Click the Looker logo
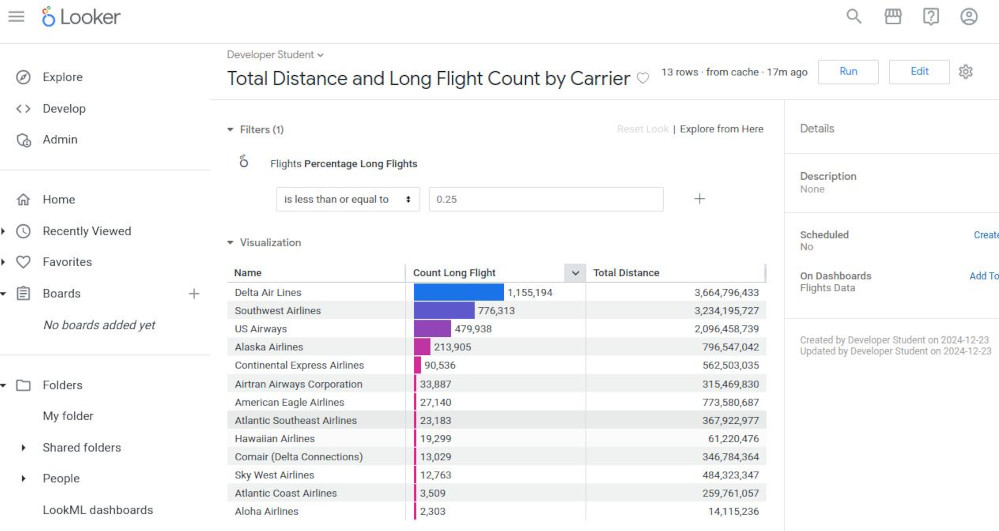 tap(81, 17)
